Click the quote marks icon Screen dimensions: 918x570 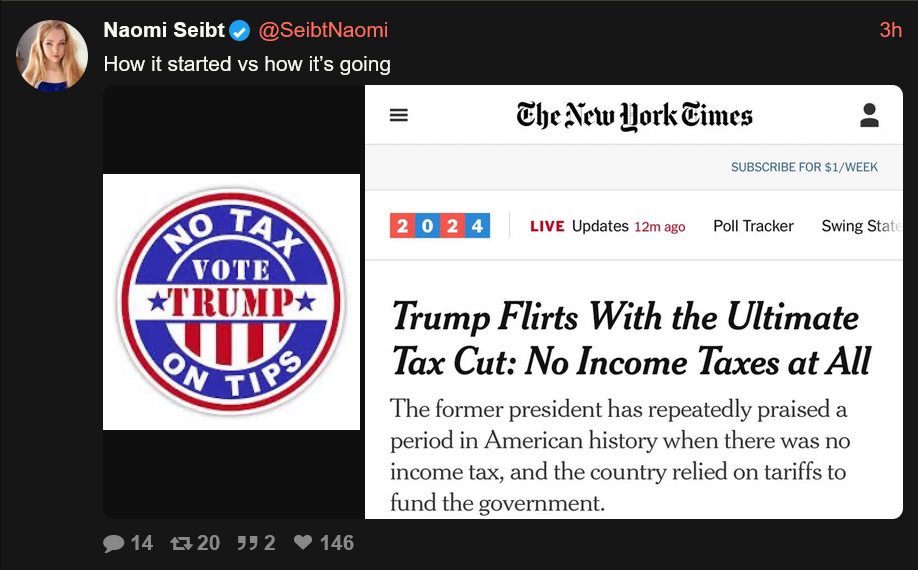click(248, 543)
